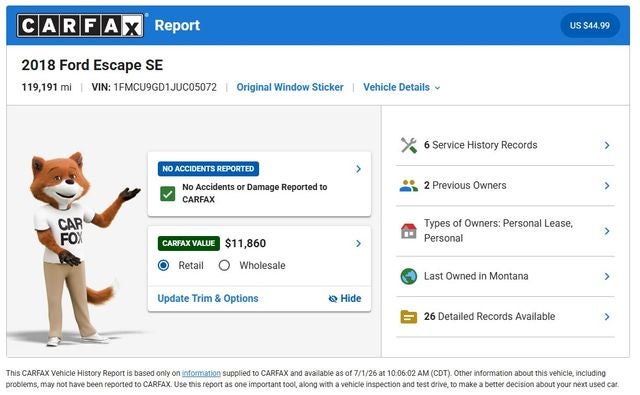
Task: Expand the 6 Service History Records row arrow
Action: click(607, 145)
